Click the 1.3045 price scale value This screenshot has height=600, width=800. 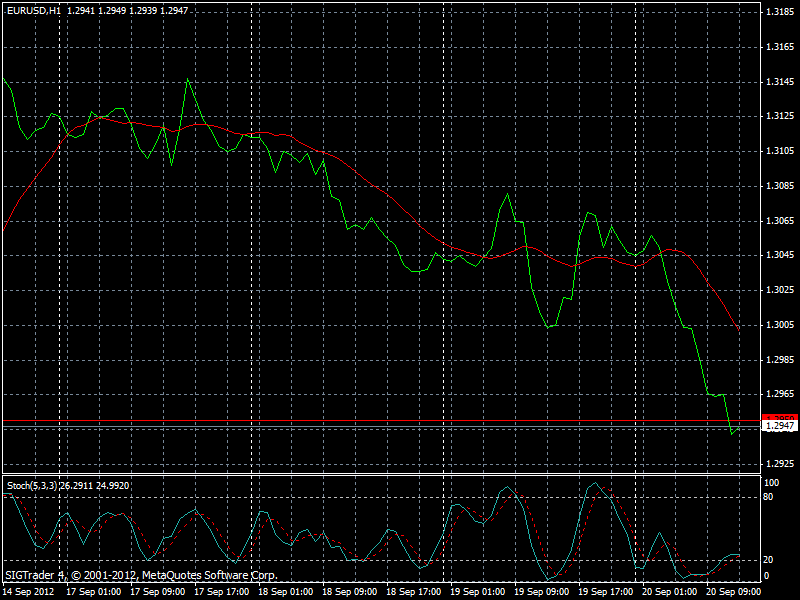[x=780, y=255]
